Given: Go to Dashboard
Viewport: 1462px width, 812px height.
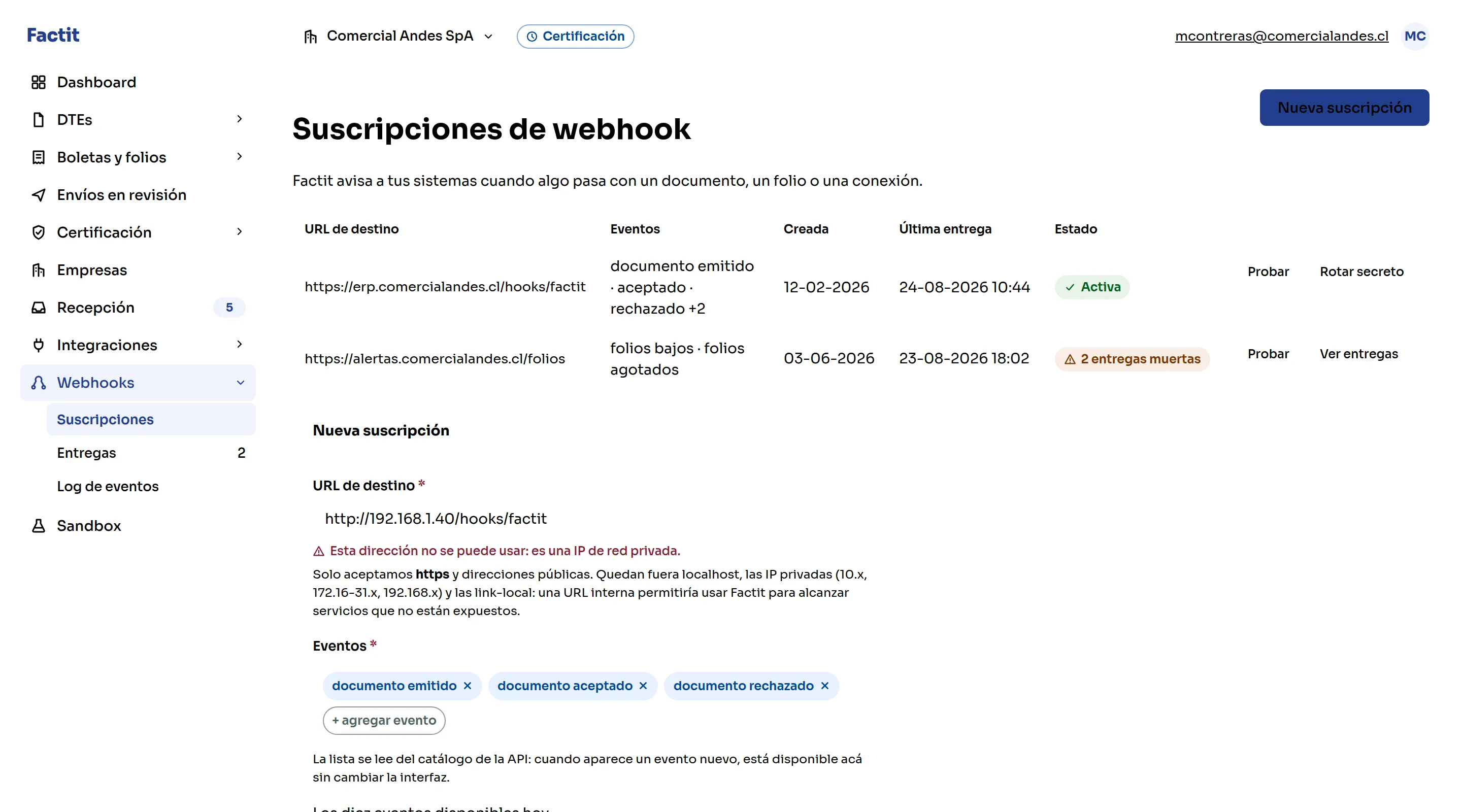Looking at the screenshot, I should (x=138, y=82).
